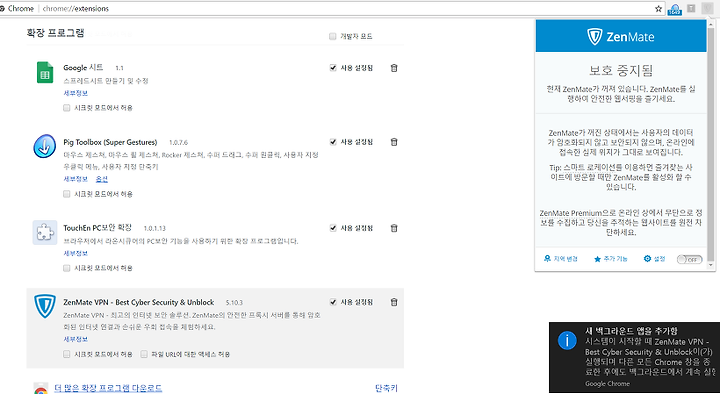The image size is (720, 394).
Task: Open the 옵션 link for Pig Toolbox
Action: point(101,179)
